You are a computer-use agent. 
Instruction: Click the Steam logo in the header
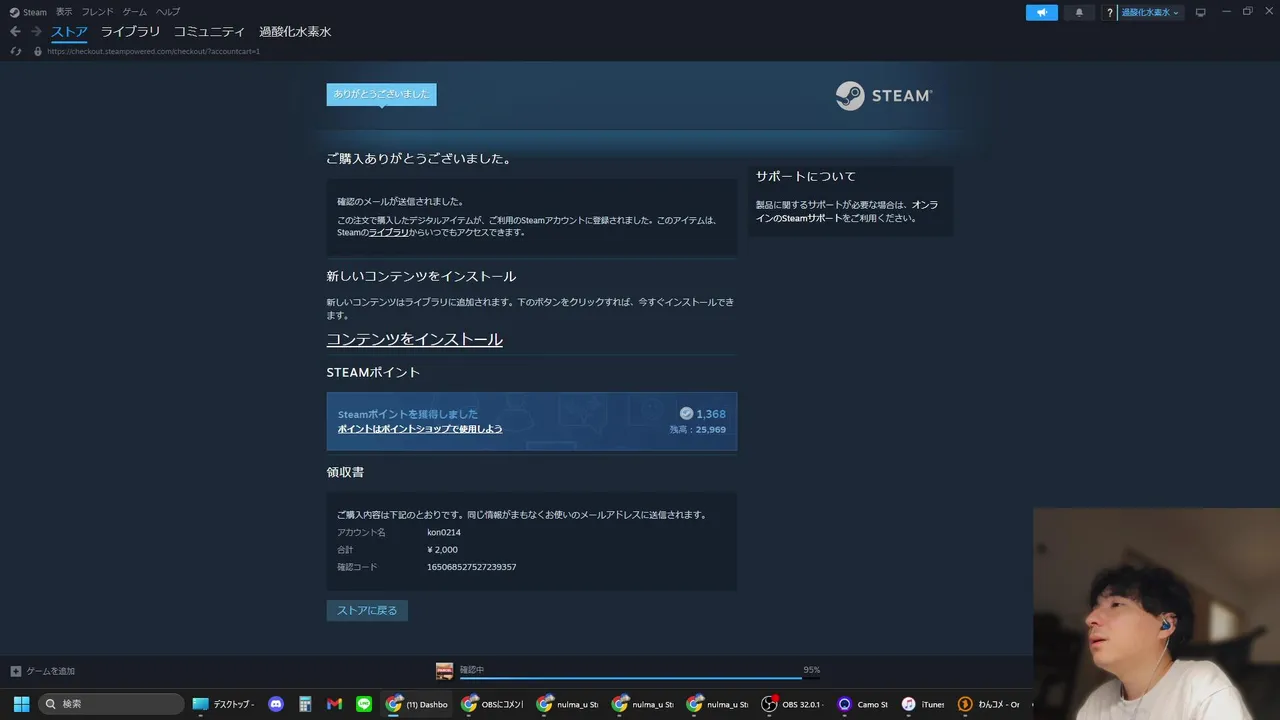click(x=884, y=96)
